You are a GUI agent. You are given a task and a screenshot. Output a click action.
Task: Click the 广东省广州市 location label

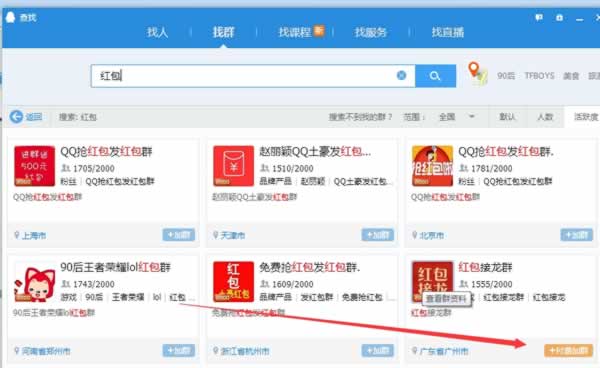click(444, 351)
